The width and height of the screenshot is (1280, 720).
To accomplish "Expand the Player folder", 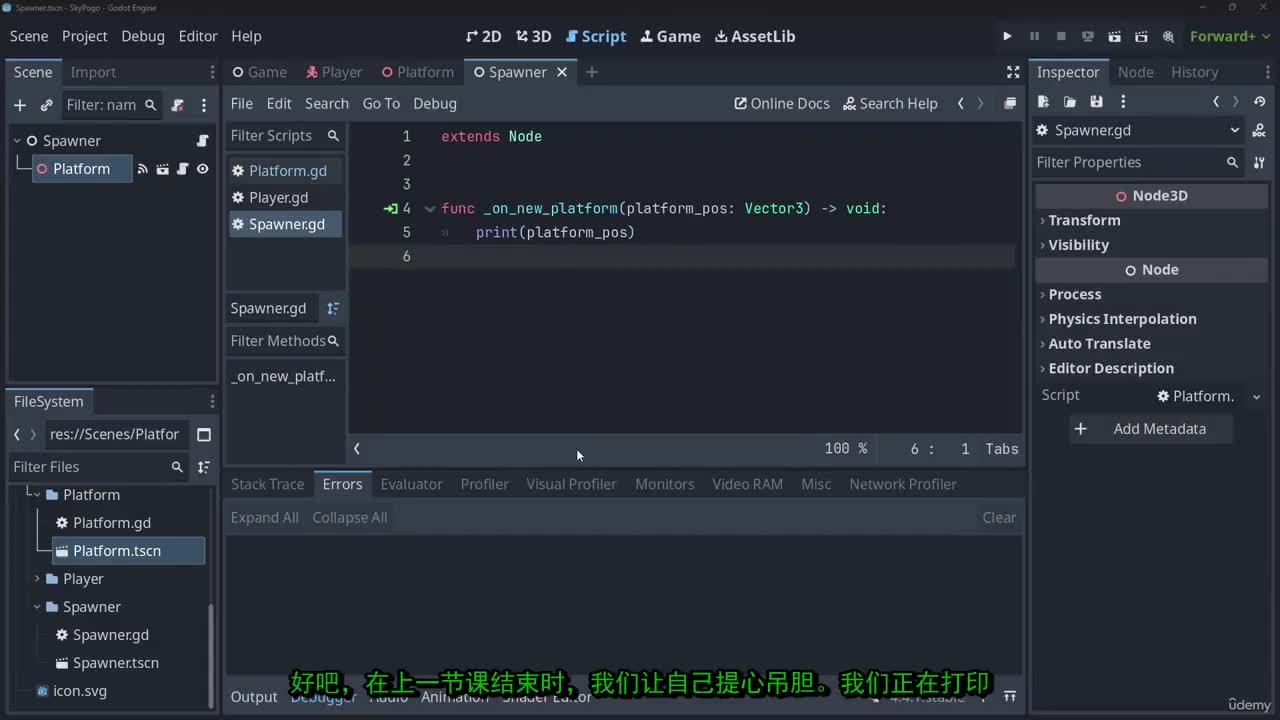I will (x=37, y=579).
